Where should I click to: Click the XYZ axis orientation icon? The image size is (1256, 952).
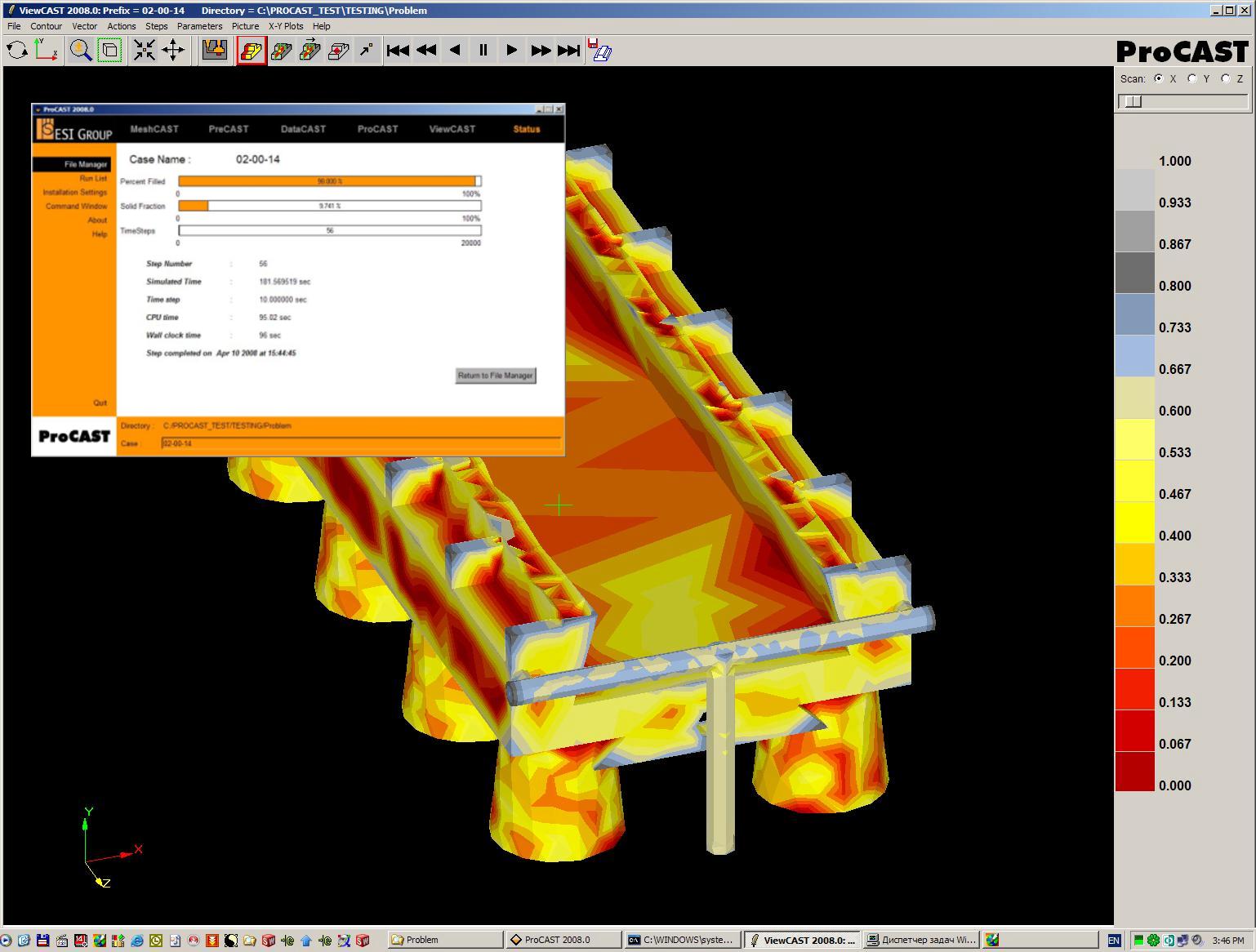pos(46,51)
